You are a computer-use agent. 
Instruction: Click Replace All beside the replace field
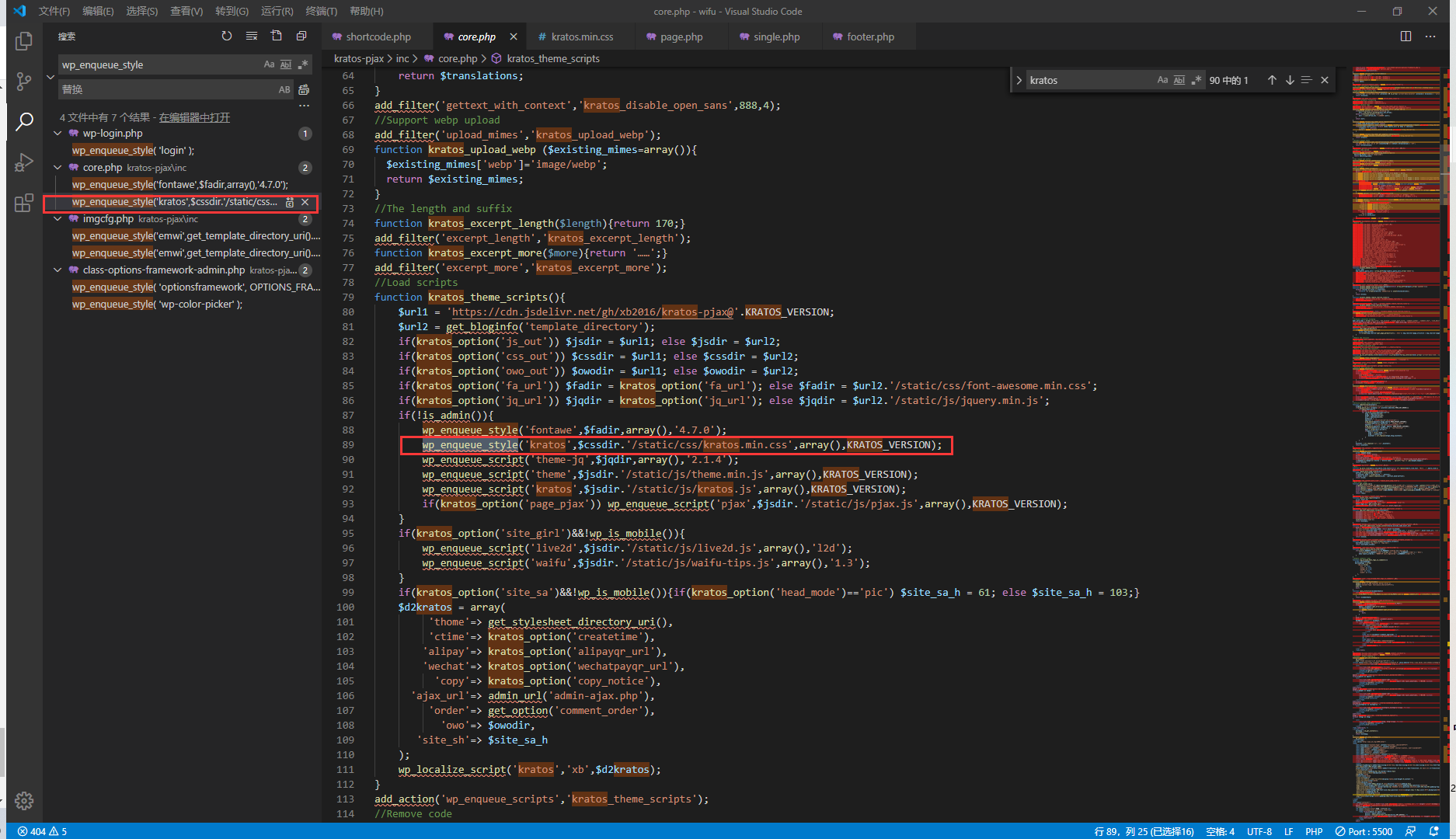click(304, 89)
